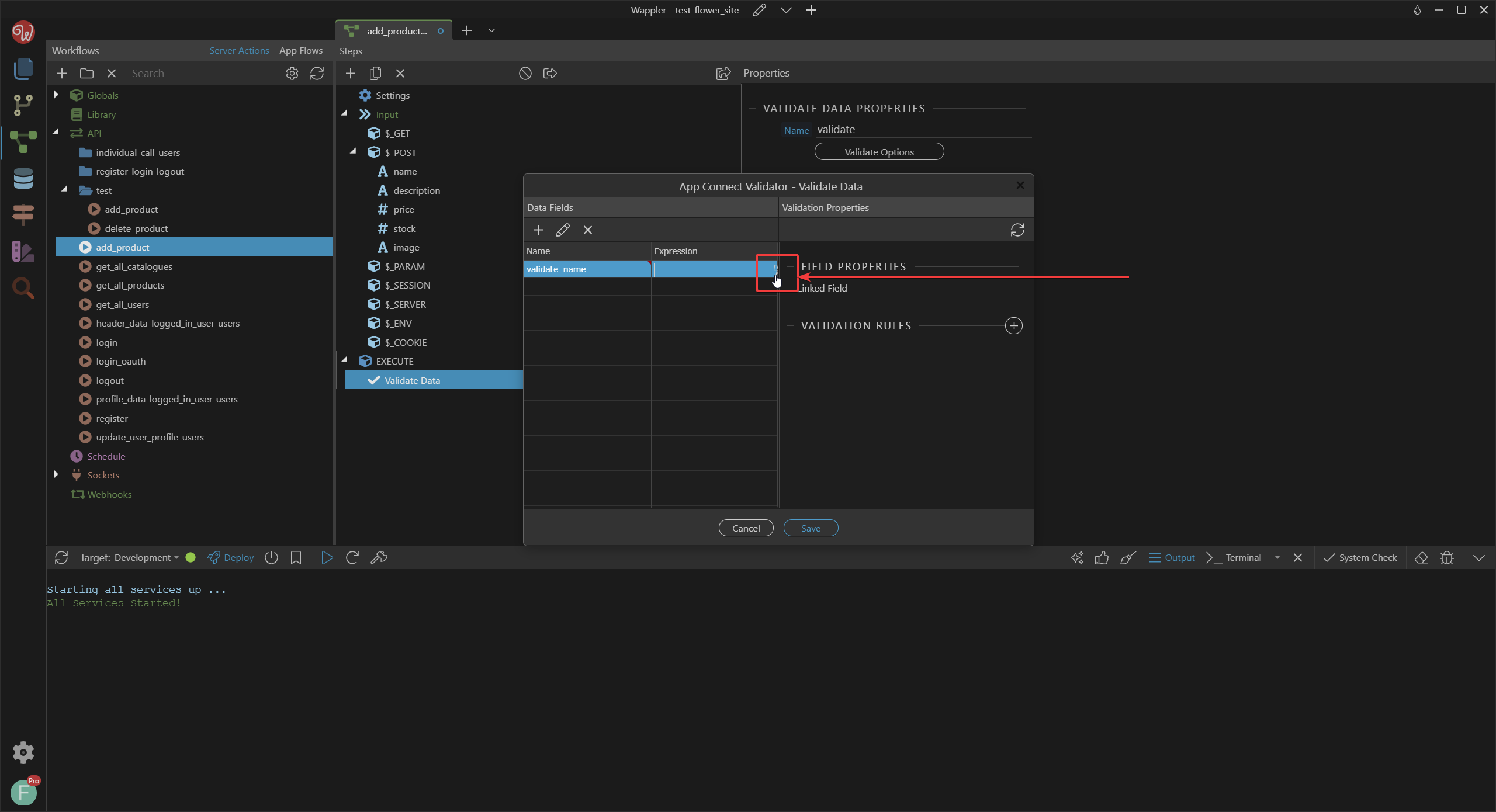This screenshot has height=812, width=1496.
Task: Add a new step in Steps toolbar
Action: [351, 74]
